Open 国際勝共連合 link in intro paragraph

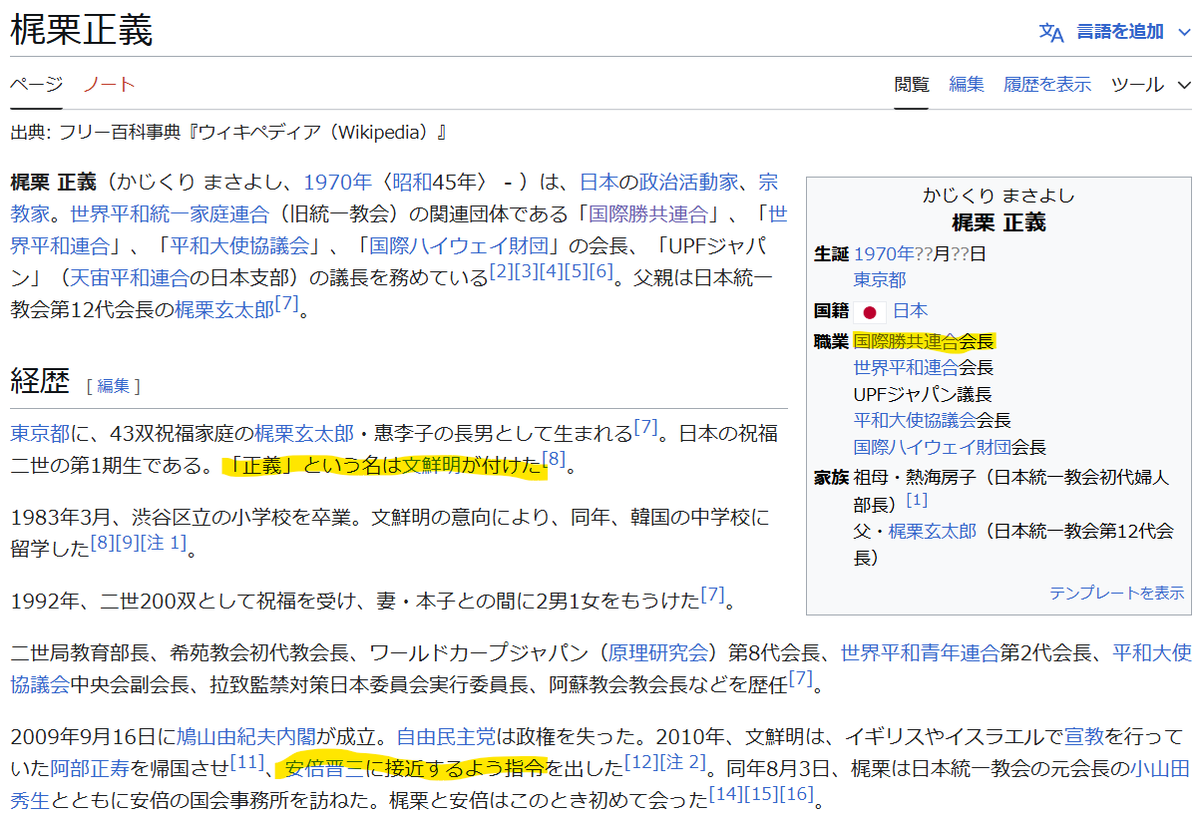click(x=648, y=213)
